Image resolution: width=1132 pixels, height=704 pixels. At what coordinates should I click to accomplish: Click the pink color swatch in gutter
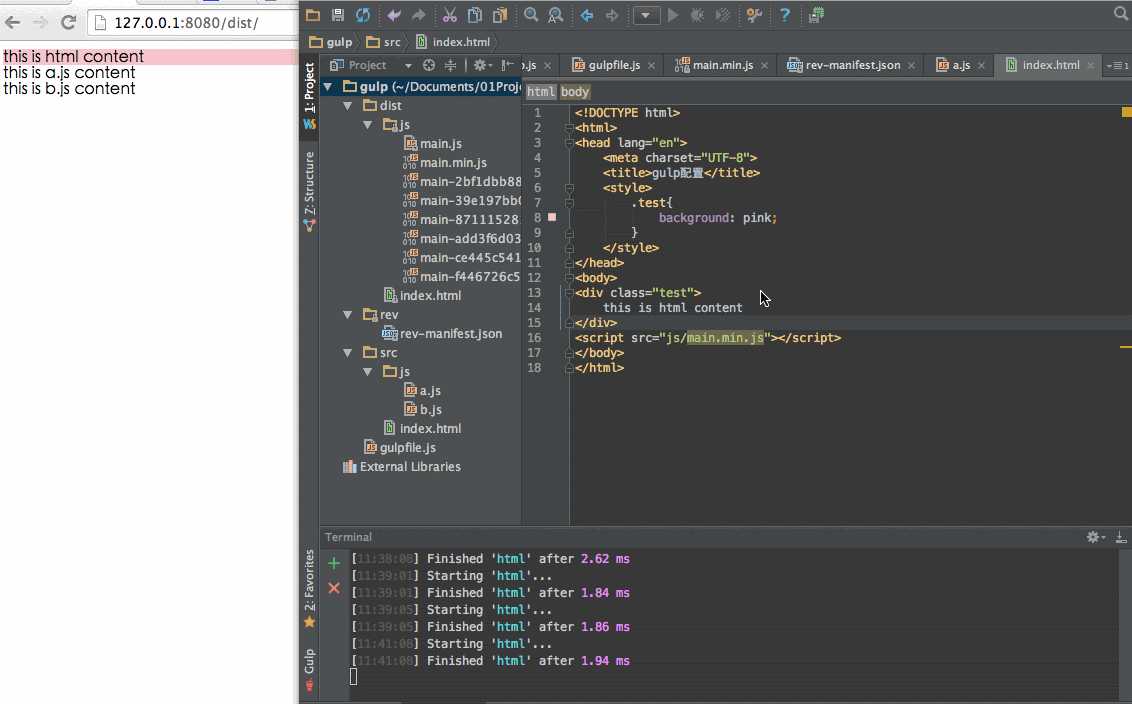552,217
